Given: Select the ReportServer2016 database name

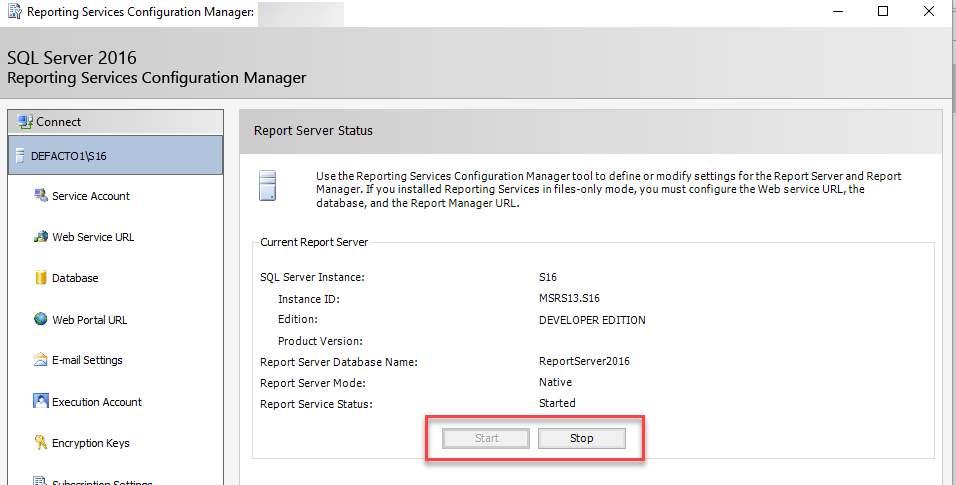Looking at the screenshot, I should [584, 361].
